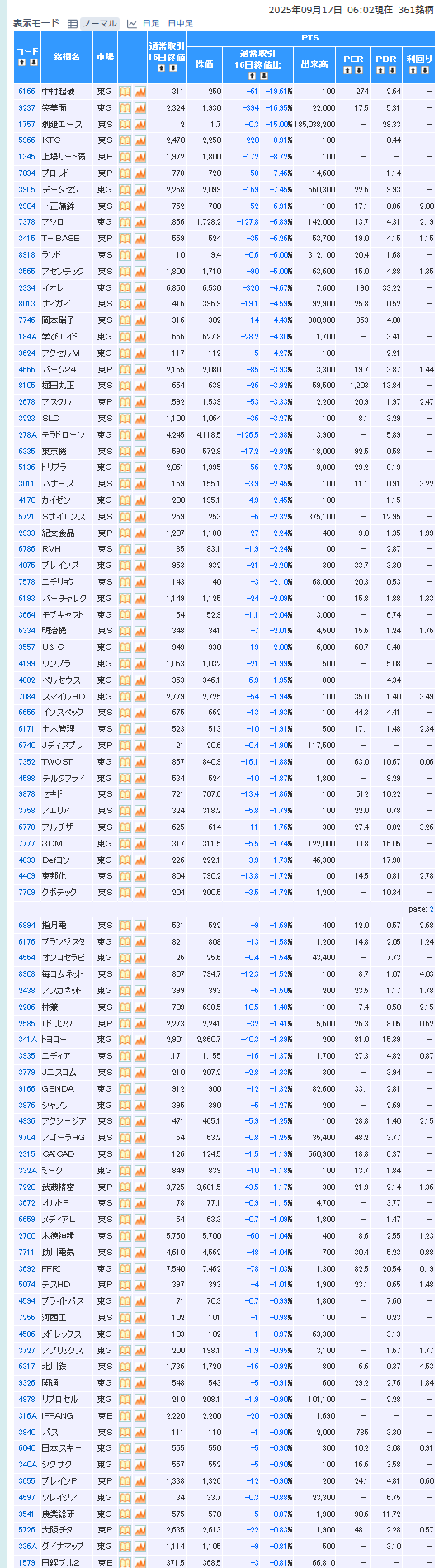
Task: Open the book icon for スマイルHD
Action: [x=125, y=697]
